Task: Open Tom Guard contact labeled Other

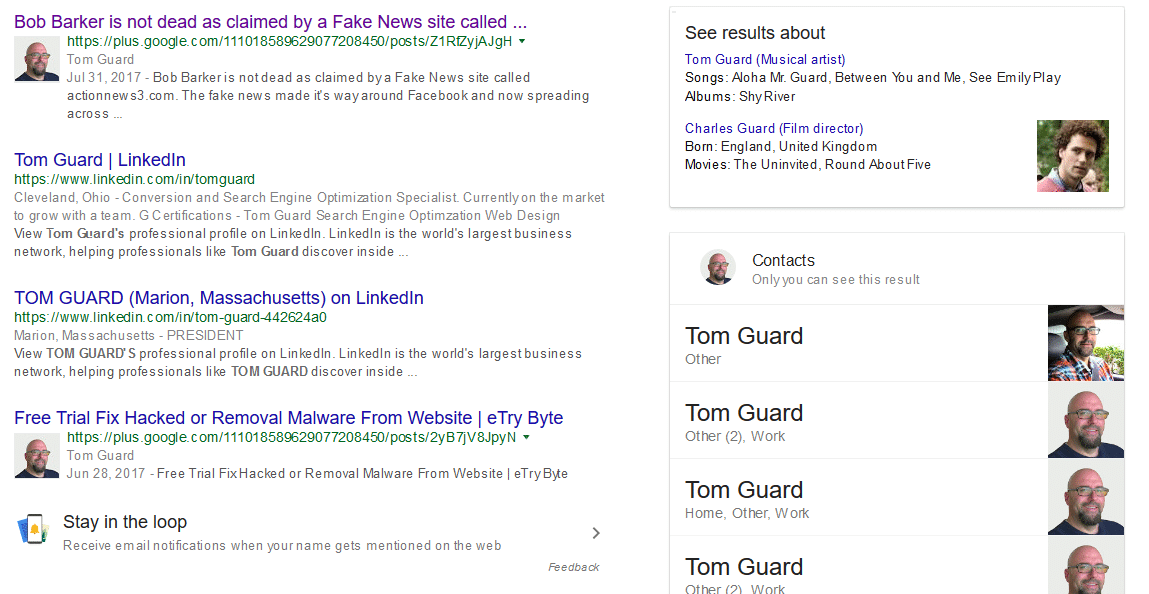Action: pyautogui.click(x=897, y=344)
